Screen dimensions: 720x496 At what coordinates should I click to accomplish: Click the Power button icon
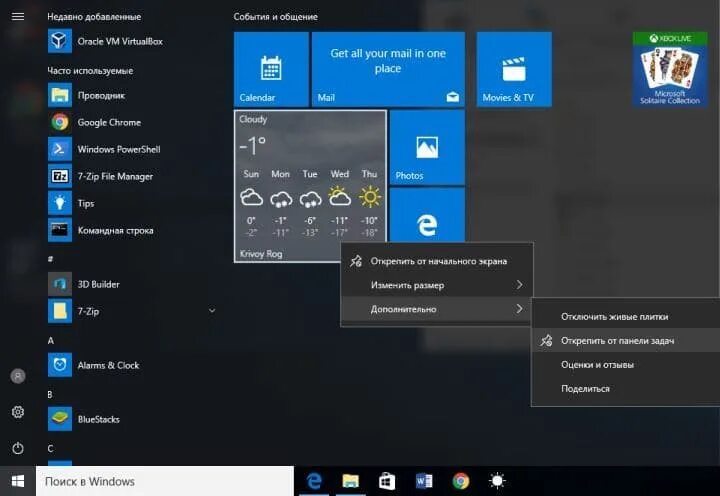[x=18, y=448]
